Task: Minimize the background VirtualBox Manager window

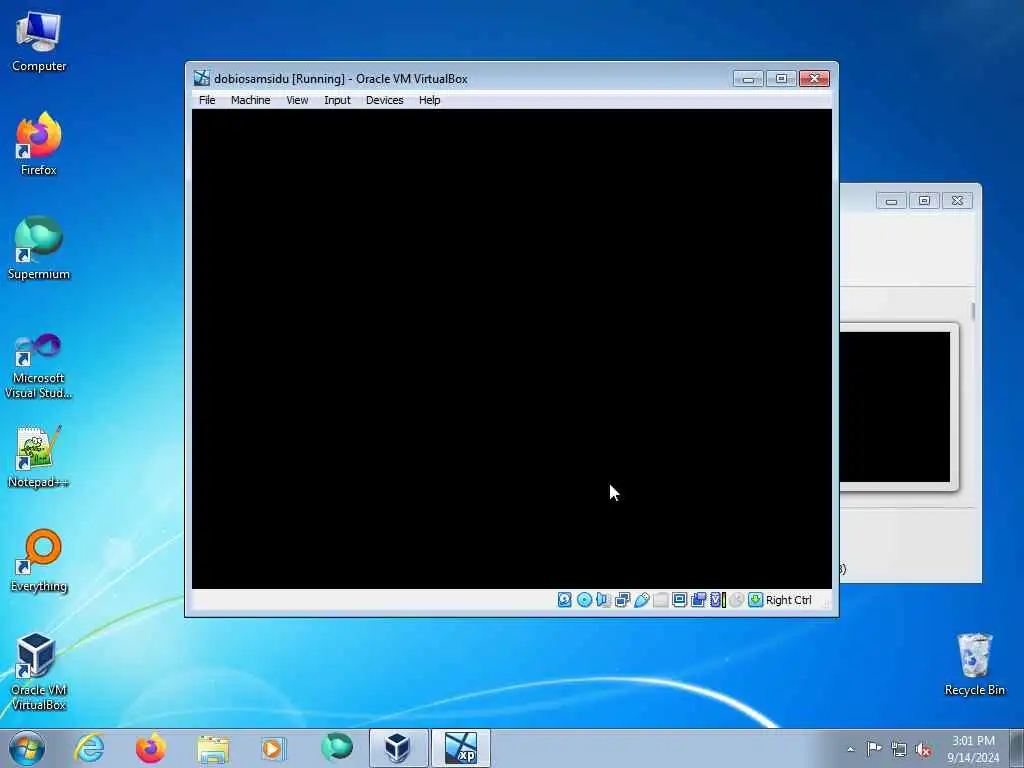Action: pos(891,200)
